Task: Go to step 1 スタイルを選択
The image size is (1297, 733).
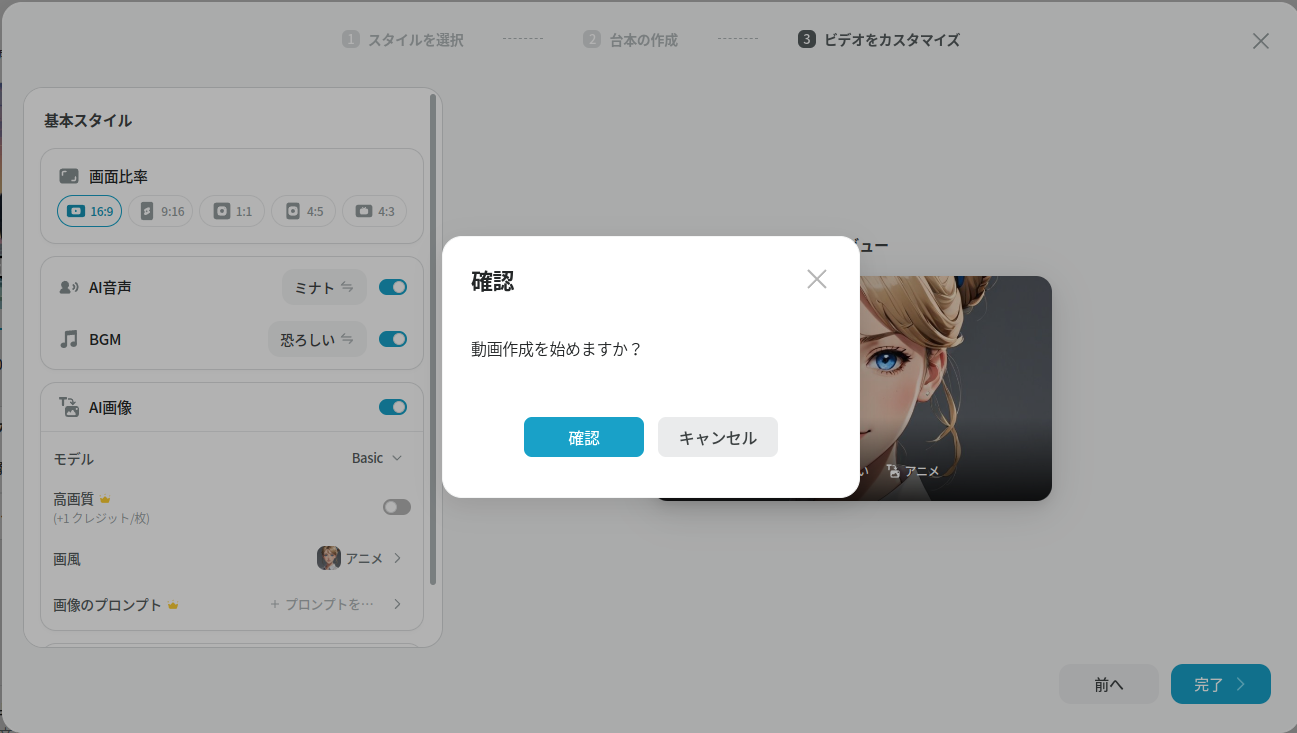Action: pyautogui.click(x=403, y=40)
